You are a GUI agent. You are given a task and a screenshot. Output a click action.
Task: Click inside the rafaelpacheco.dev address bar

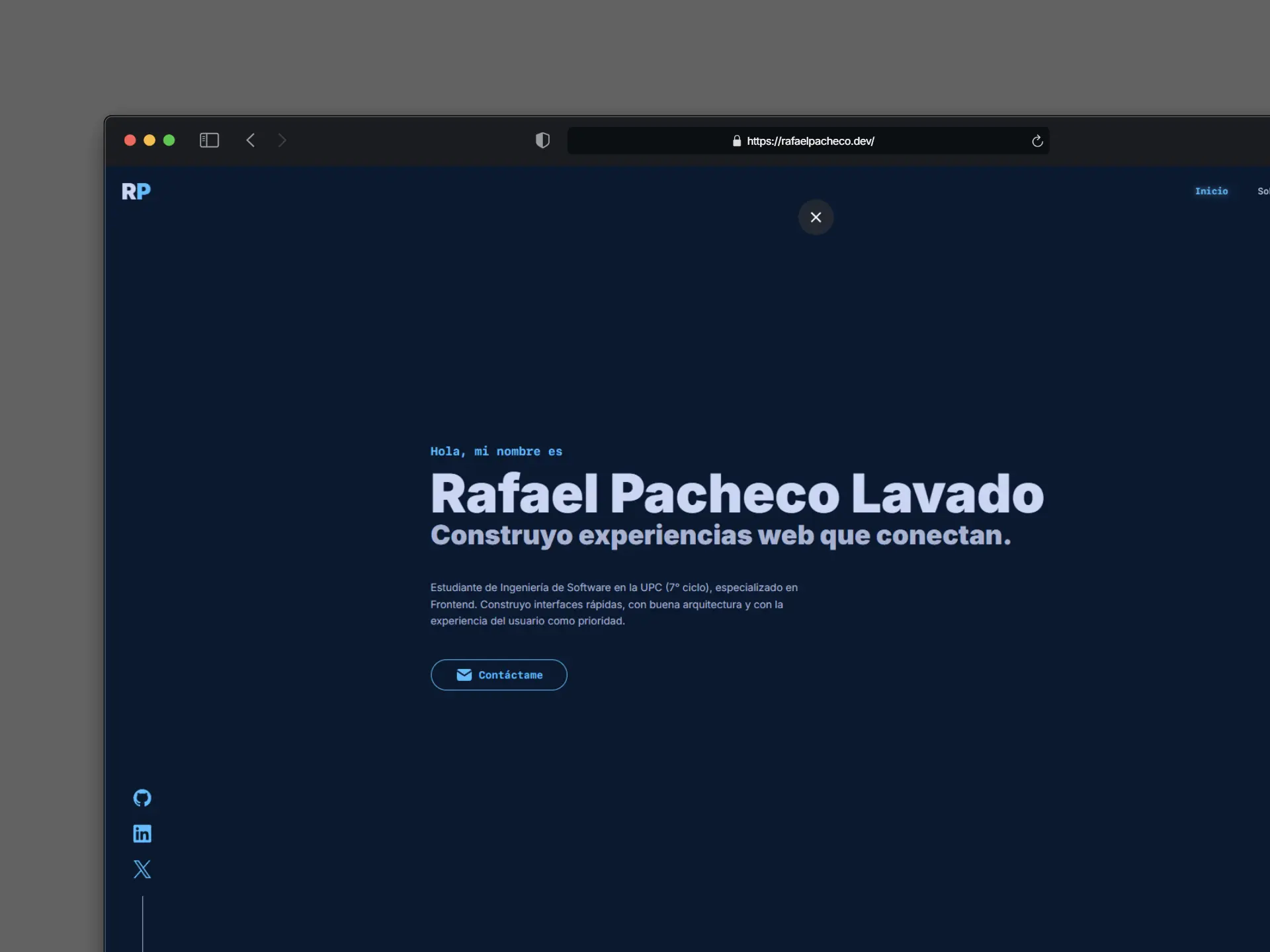810,141
